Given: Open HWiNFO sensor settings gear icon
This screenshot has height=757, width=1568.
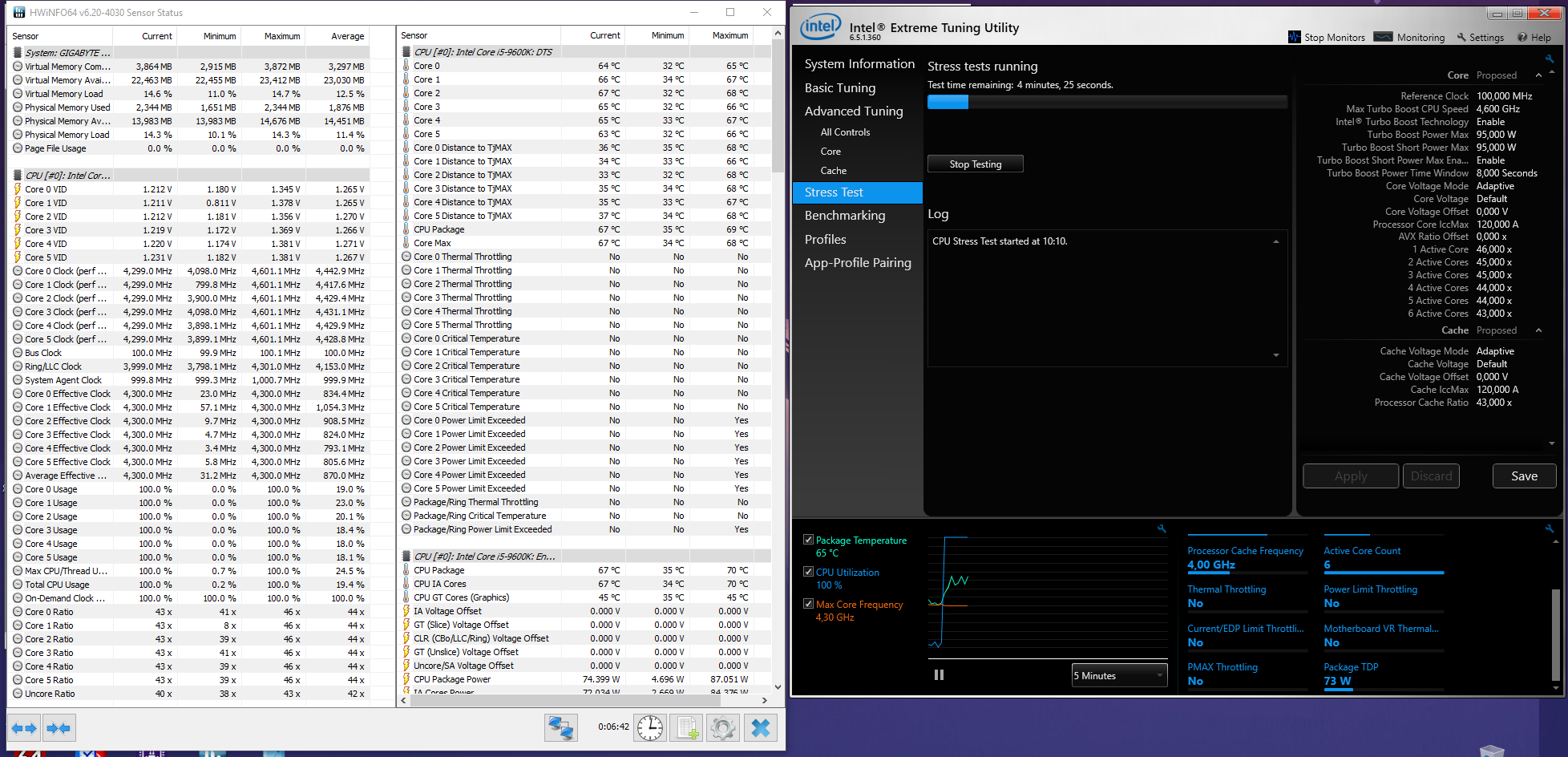Looking at the screenshot, I should tap(722, 727).
